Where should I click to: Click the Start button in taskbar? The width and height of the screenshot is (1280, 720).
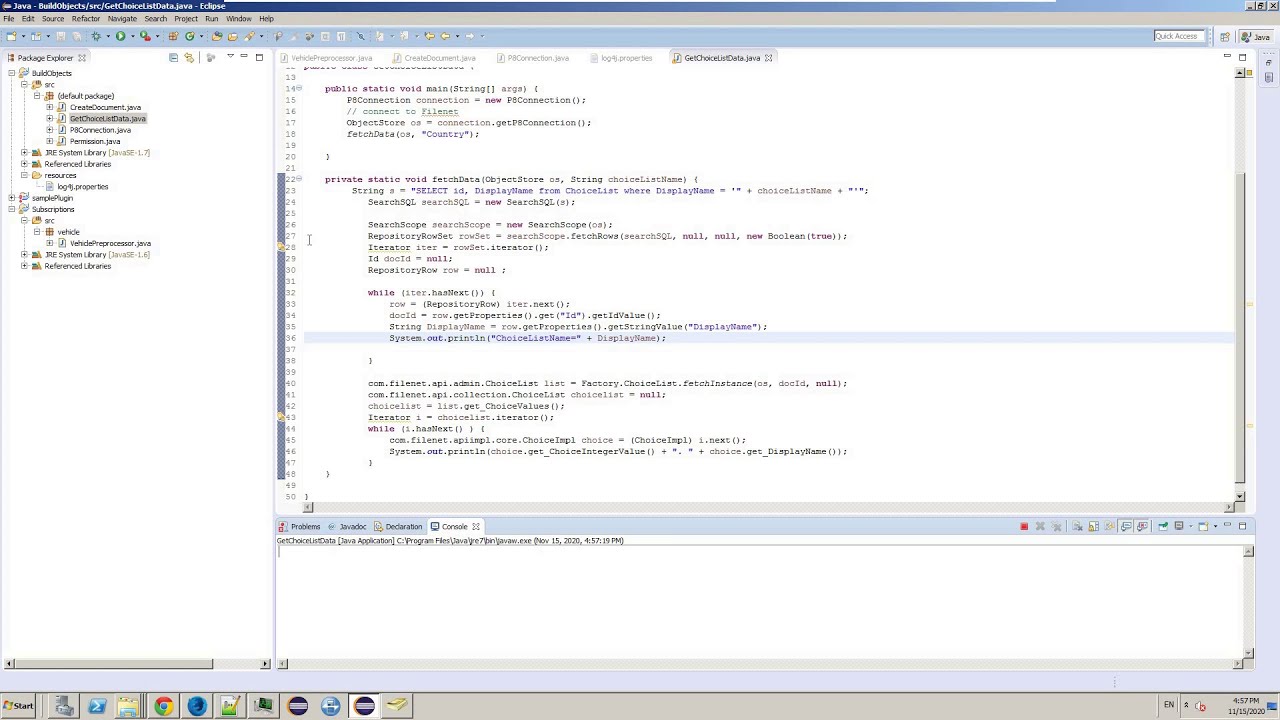[18, 706]
